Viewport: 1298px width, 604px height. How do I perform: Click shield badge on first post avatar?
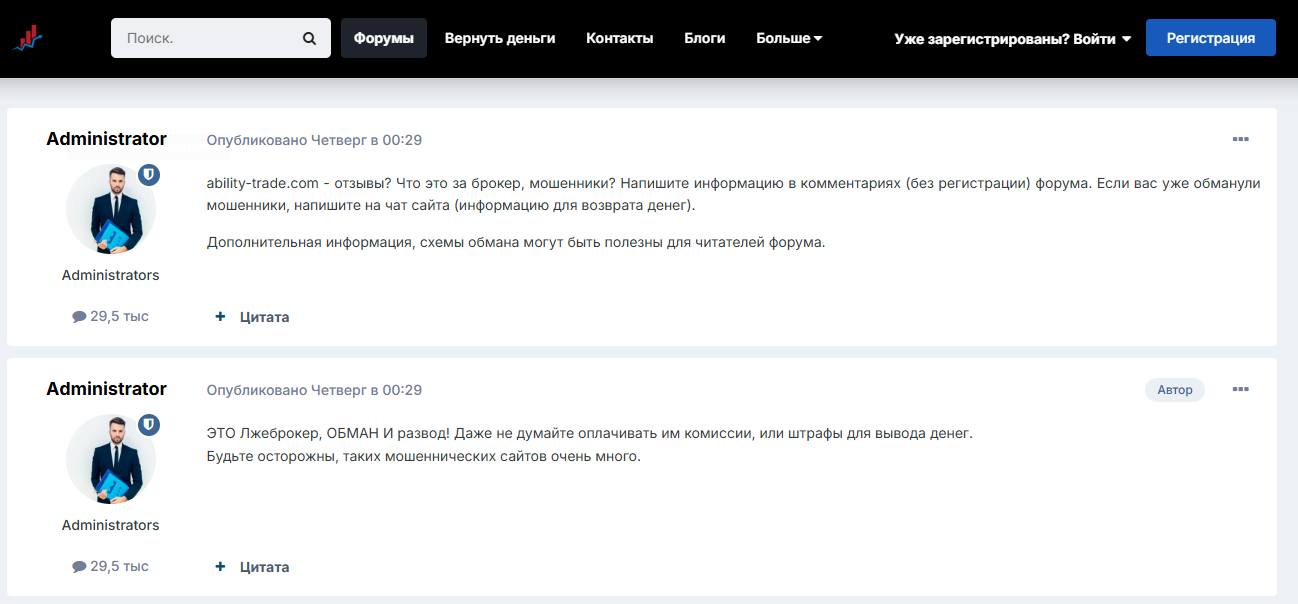point(148,175)
